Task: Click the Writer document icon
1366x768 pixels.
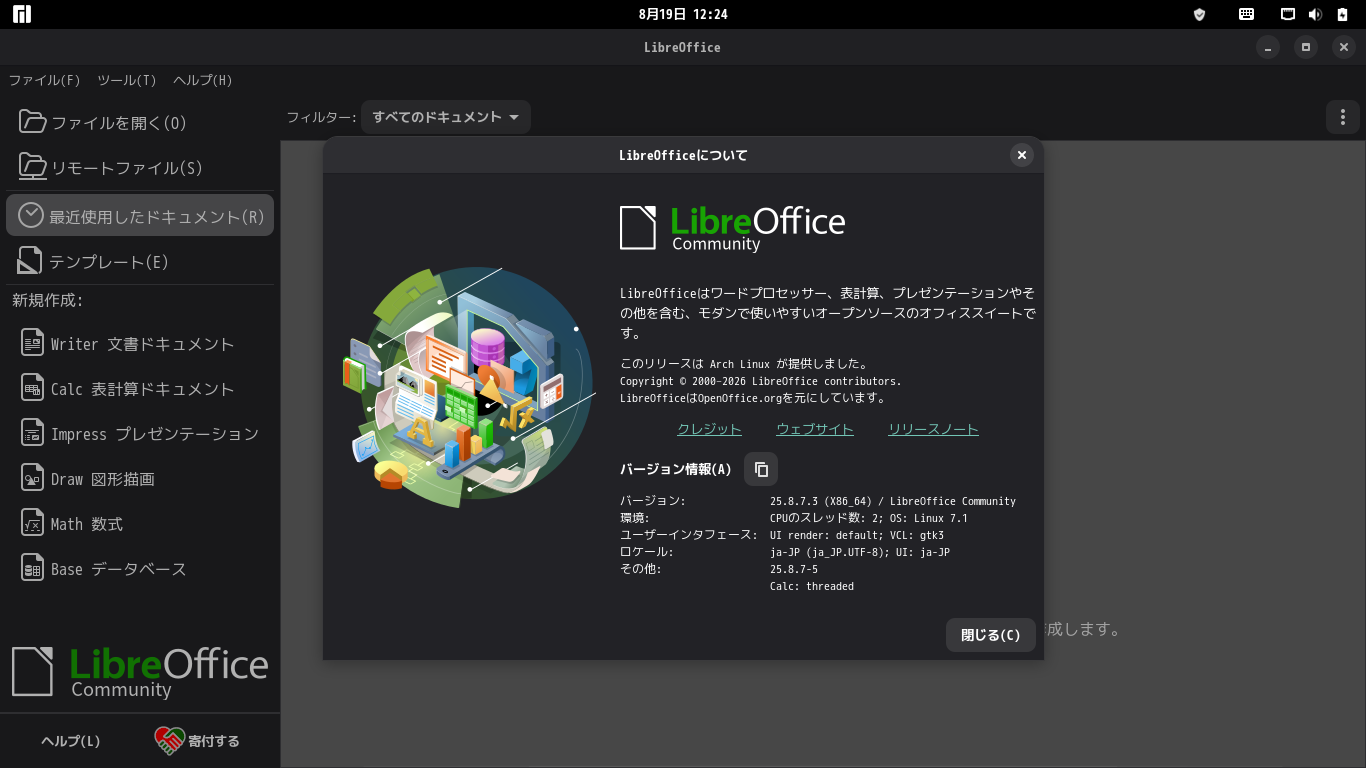Action: point(33,343)
